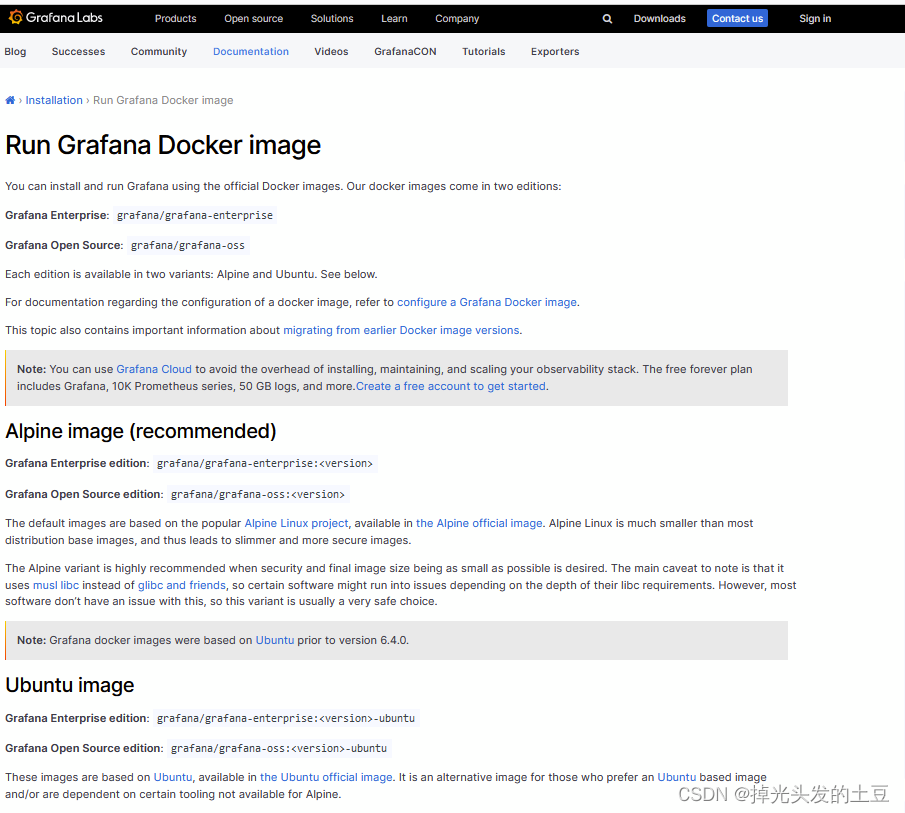Open the Community tab
This screenshot has width=905, height=813.
[x=159, y=51]
